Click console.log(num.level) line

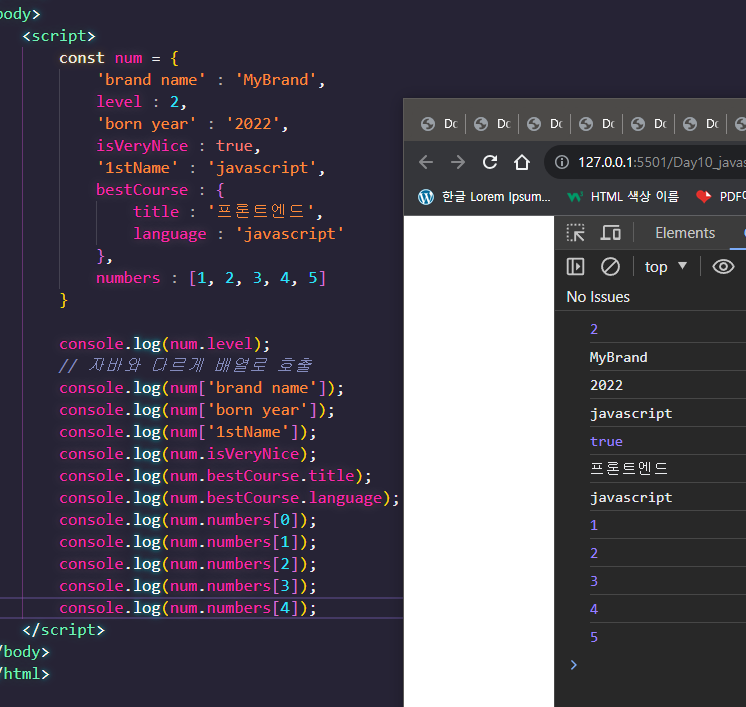tap(165, 344)
